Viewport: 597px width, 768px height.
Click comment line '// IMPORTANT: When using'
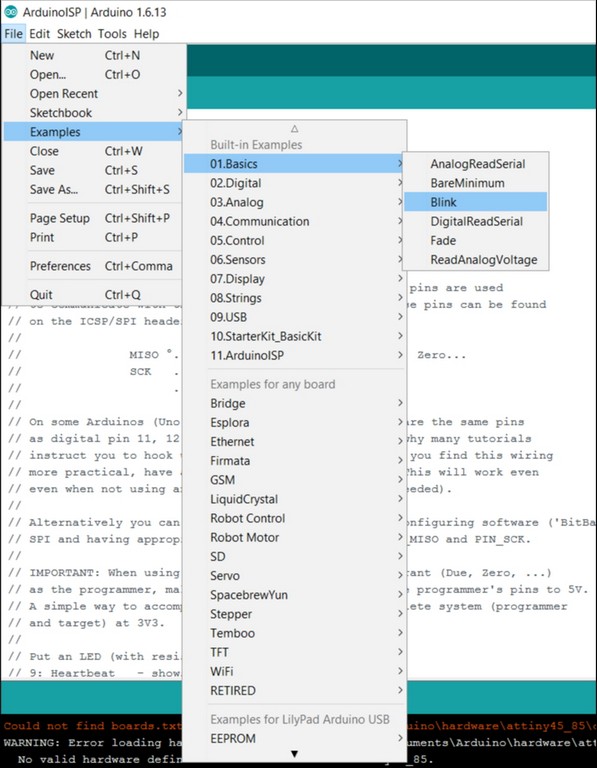click(94, 573)
